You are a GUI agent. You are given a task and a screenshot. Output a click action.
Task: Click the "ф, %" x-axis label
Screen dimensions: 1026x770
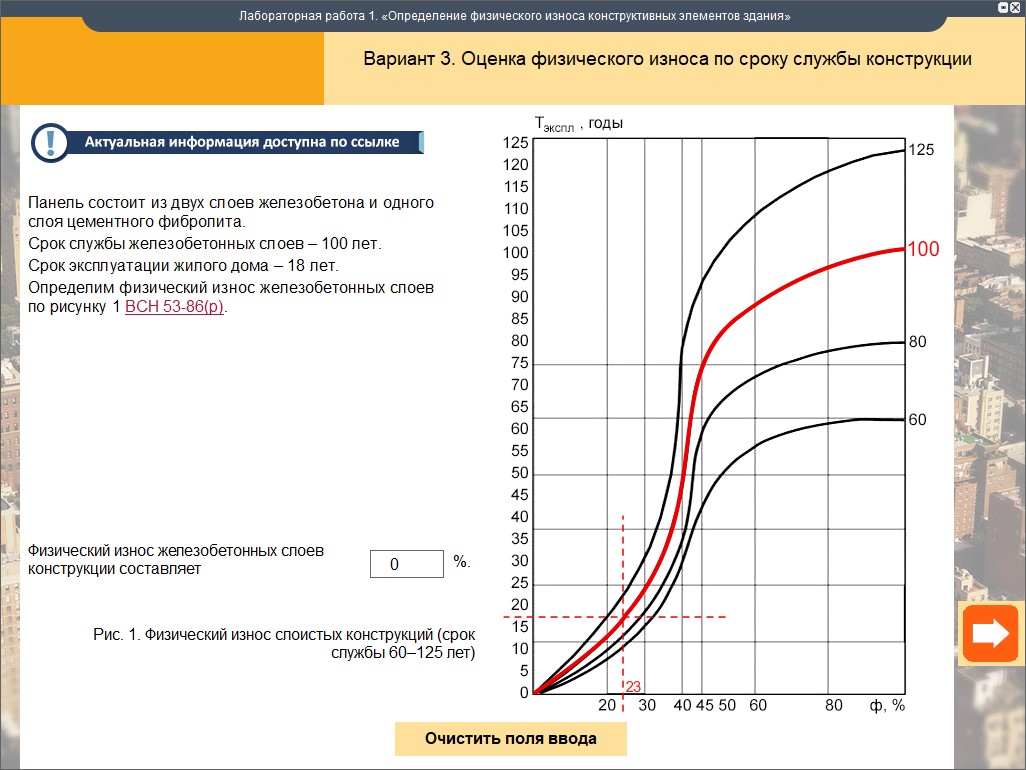pyautogui.click(x=887, y=705)
